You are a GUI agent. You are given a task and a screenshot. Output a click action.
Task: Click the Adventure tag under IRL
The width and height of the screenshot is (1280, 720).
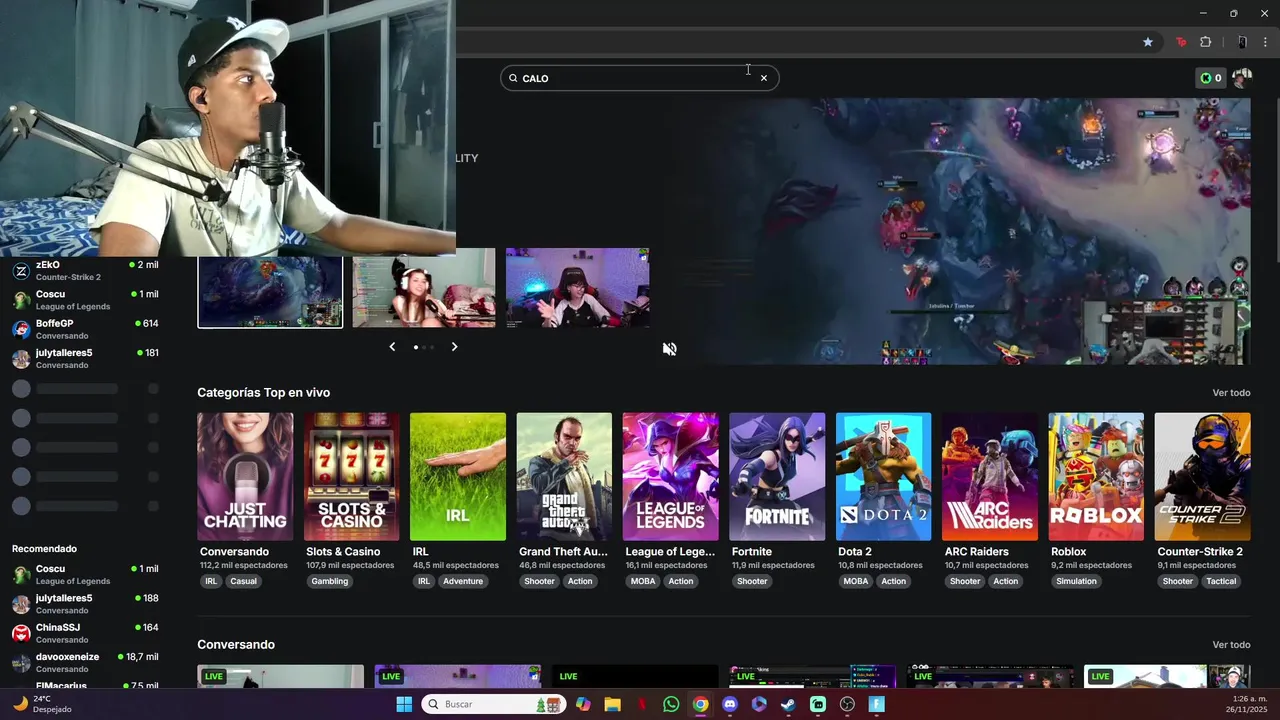[463, 581]
